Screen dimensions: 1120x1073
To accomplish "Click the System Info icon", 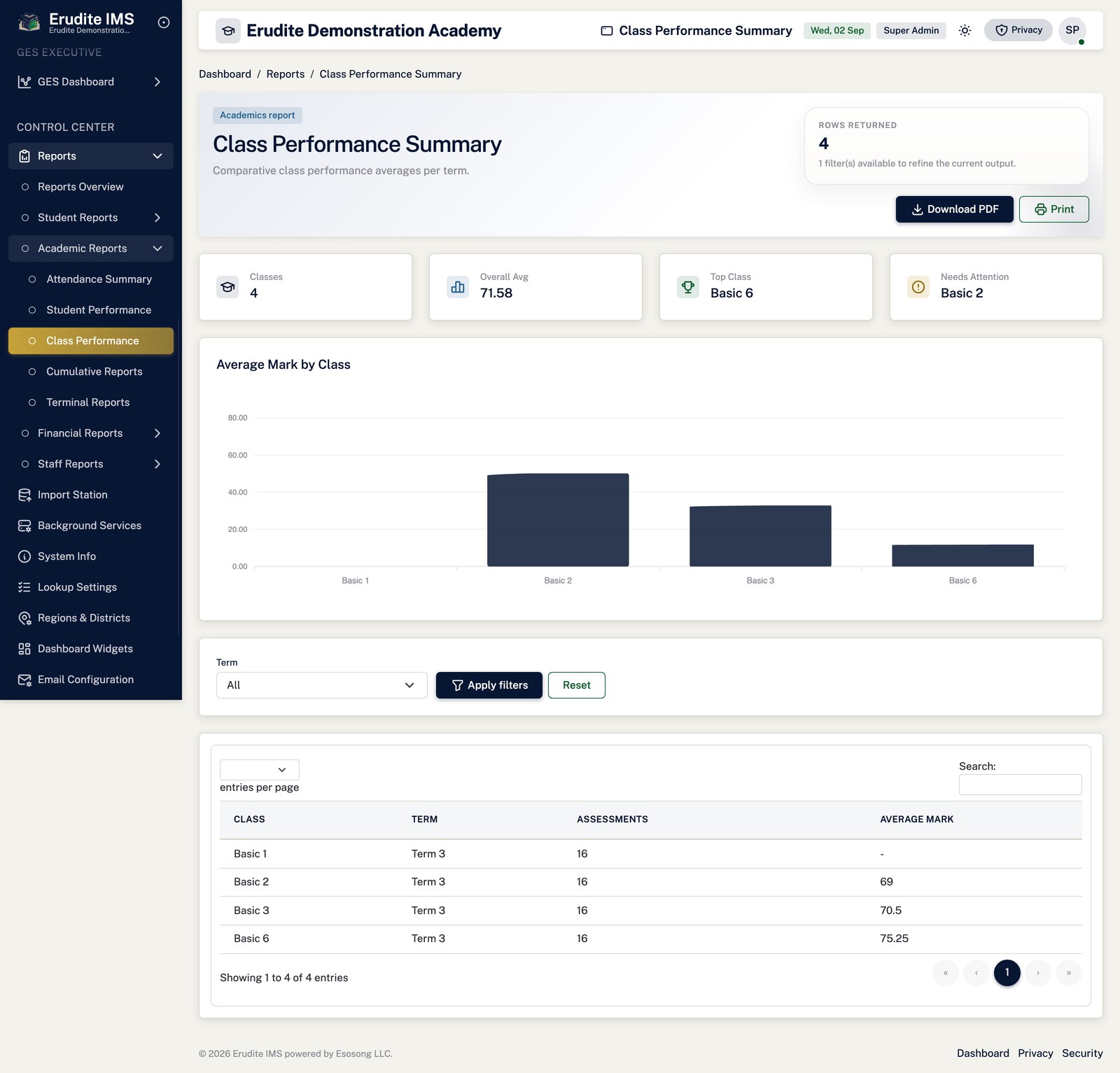I will [24, 556].
